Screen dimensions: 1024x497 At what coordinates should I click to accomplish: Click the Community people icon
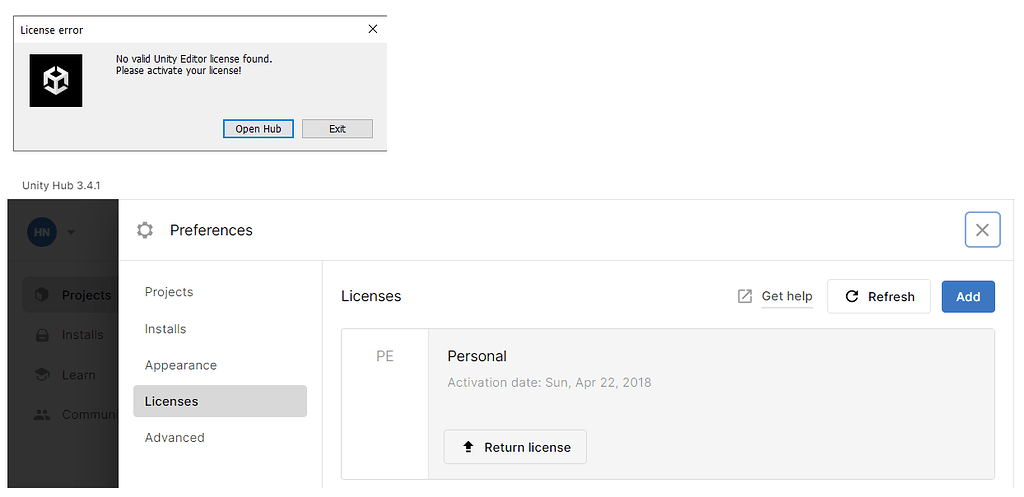(41, 414)
